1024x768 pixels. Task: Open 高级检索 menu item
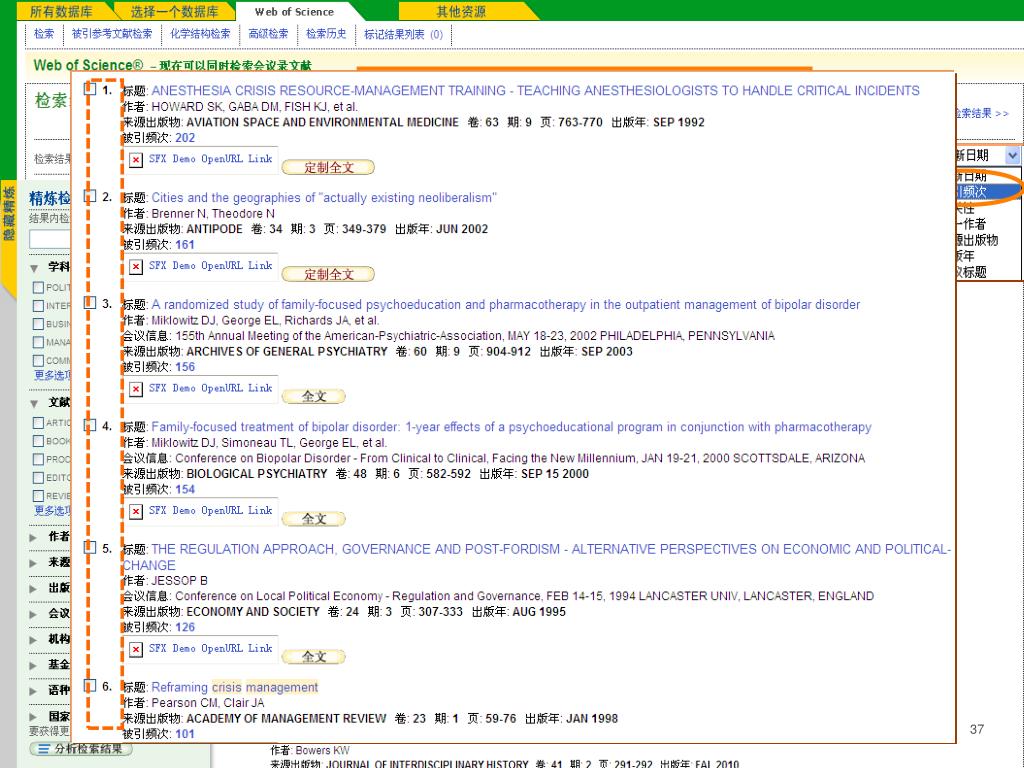(268, 34)
